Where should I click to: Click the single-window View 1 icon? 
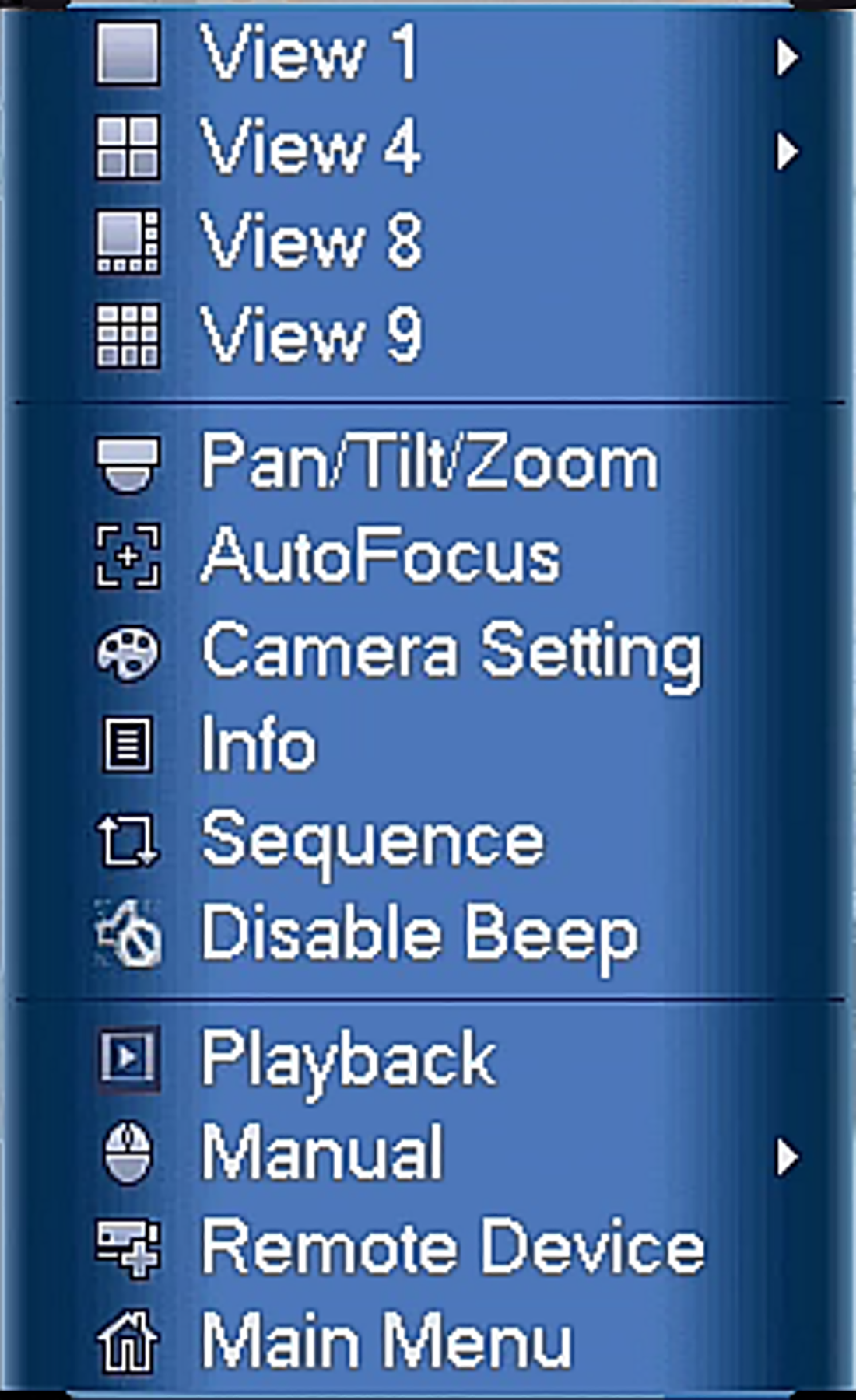[x=128, y=54]
